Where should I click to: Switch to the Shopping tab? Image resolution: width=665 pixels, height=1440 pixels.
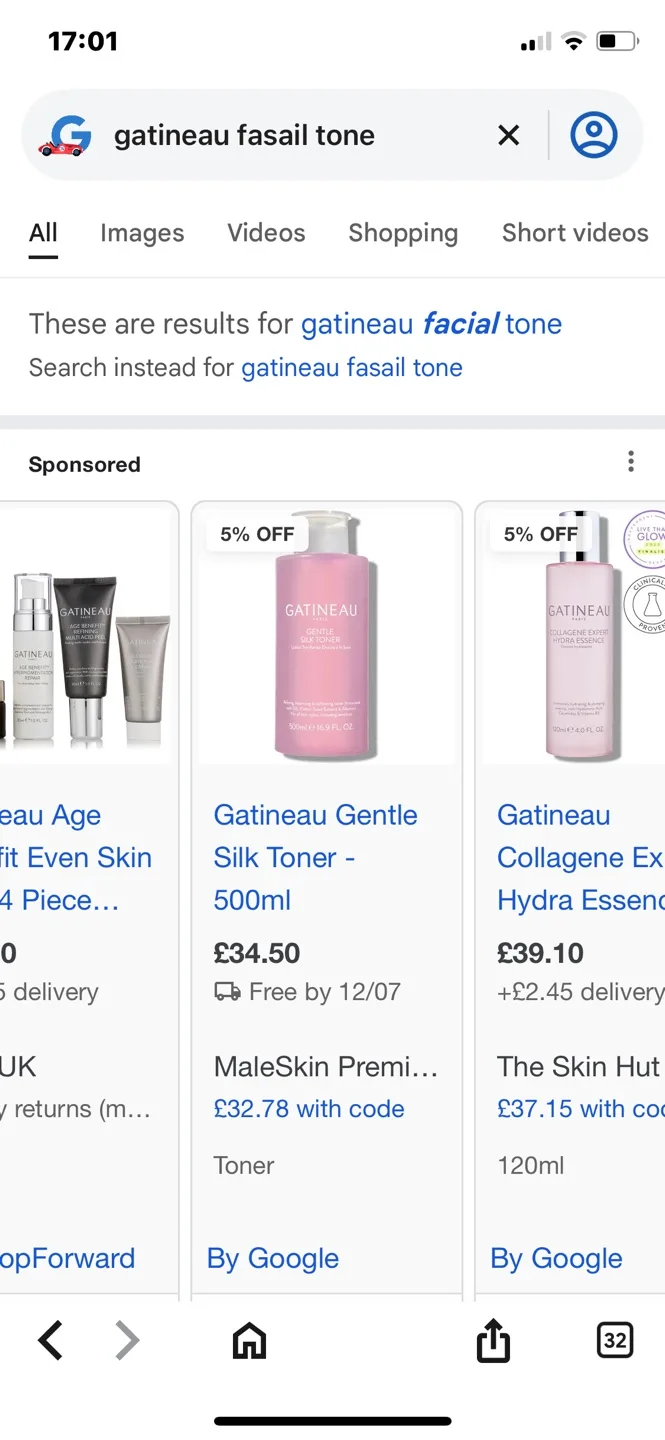[x=403, y=233]
